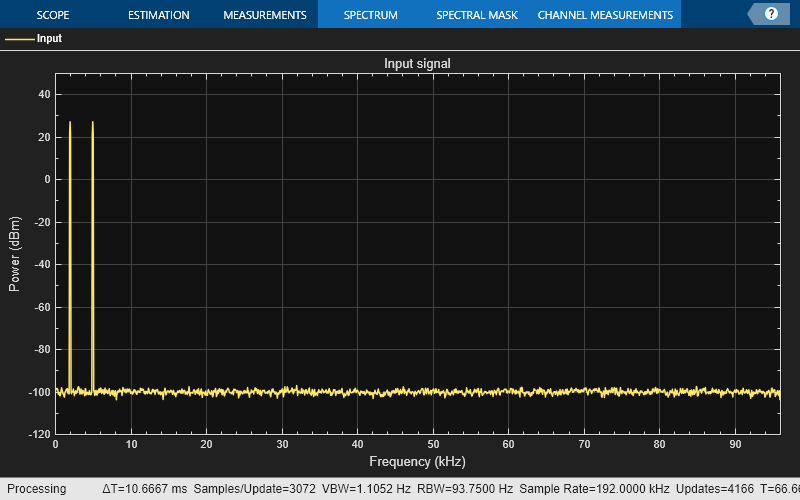Viewport: 800px width, 500px height.
Task: Click the help question mark icon
Action: tap(771, 14)
